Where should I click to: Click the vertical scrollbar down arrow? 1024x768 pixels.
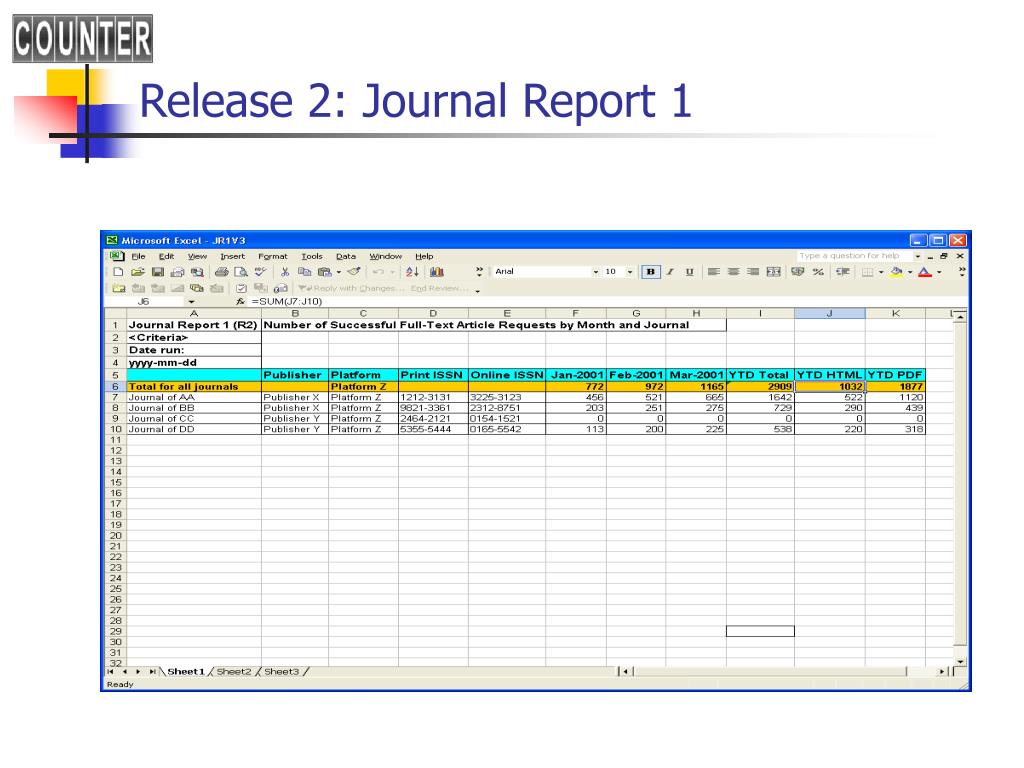coord(959,662)
